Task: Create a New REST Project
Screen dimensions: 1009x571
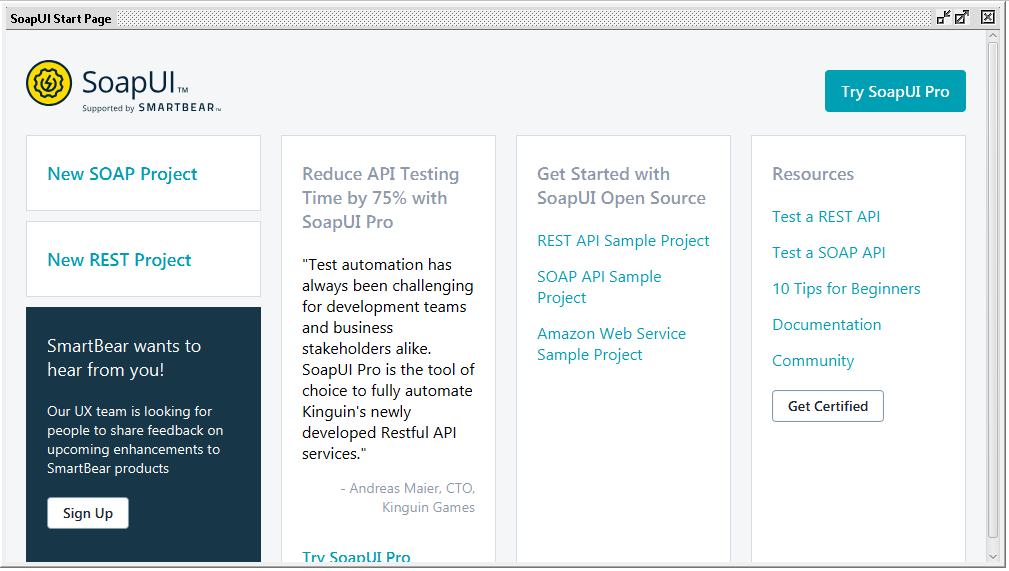Action: tap(119, 260)
